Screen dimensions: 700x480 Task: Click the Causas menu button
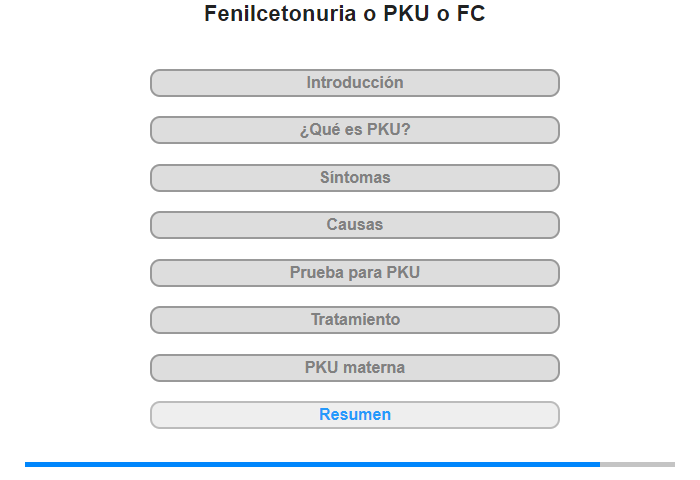tap(355, 225)
